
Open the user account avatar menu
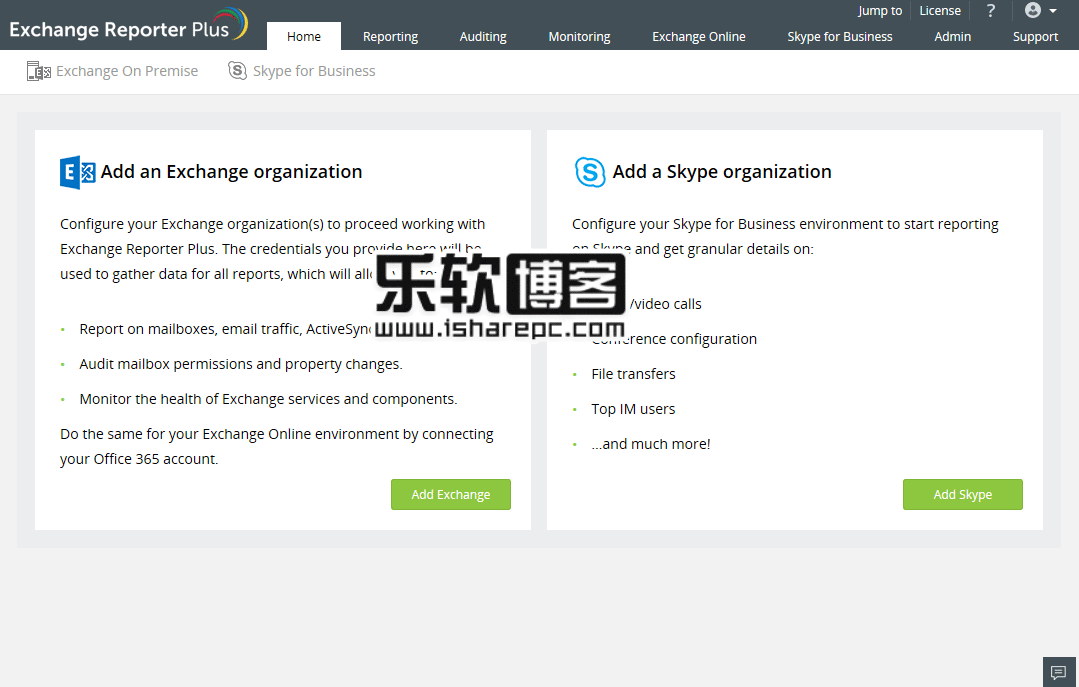pyautogui.click(x=1040, y=10)
